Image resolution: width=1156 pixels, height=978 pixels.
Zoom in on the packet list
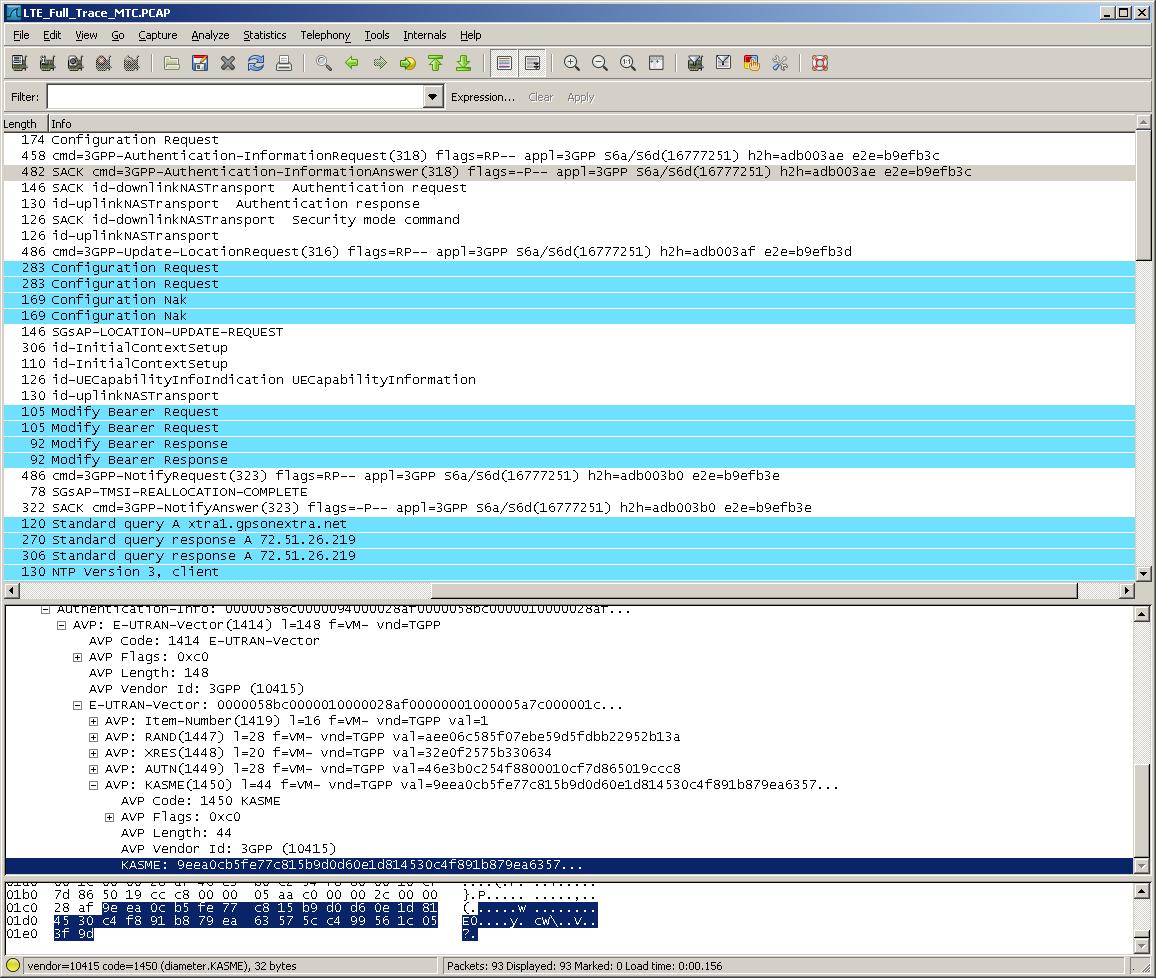pyautogui.click(x=572, y=63)
